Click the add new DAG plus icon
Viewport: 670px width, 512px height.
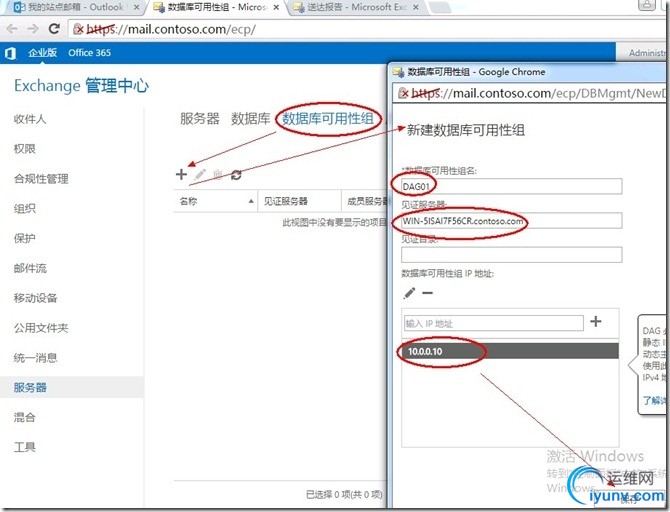[181, 174]
